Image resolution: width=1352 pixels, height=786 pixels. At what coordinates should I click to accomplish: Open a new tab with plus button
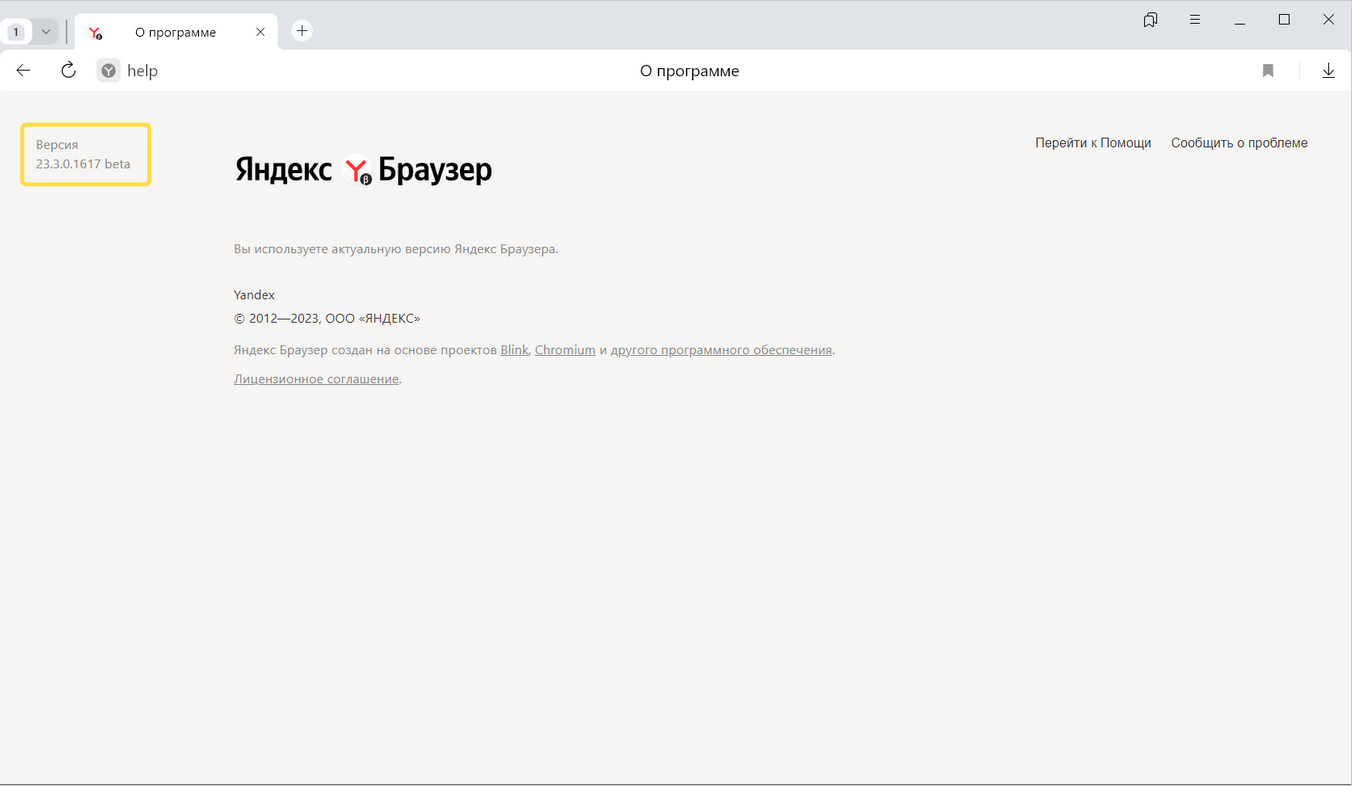click(x=302, y=31)
